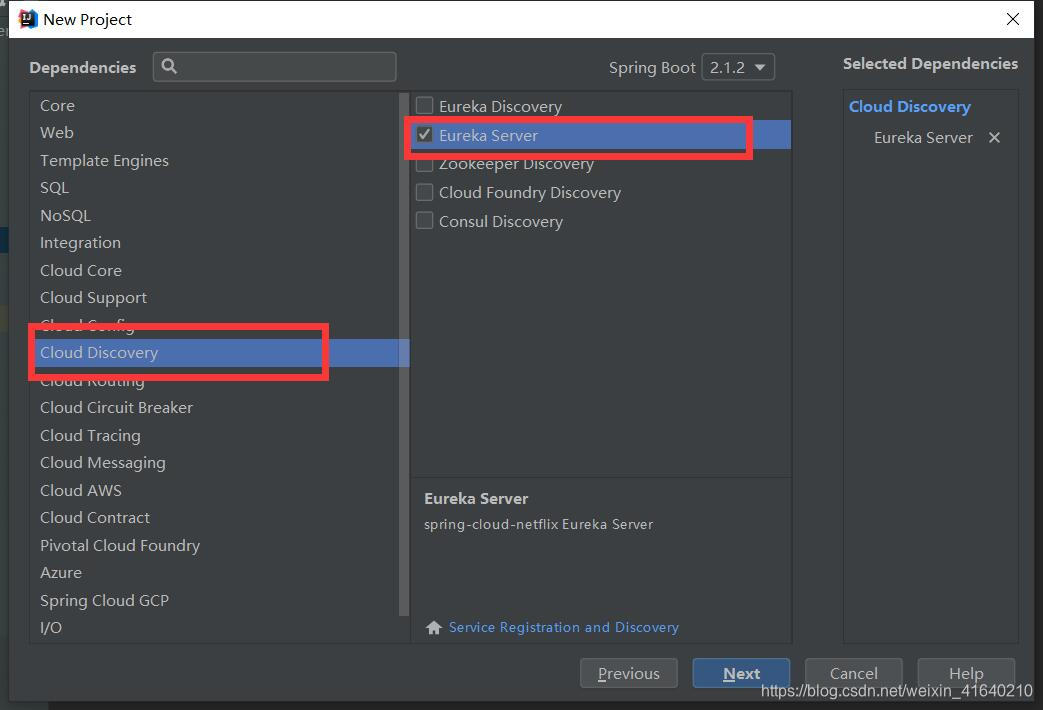Select the Cloud AWS category

tap(214, 490)
